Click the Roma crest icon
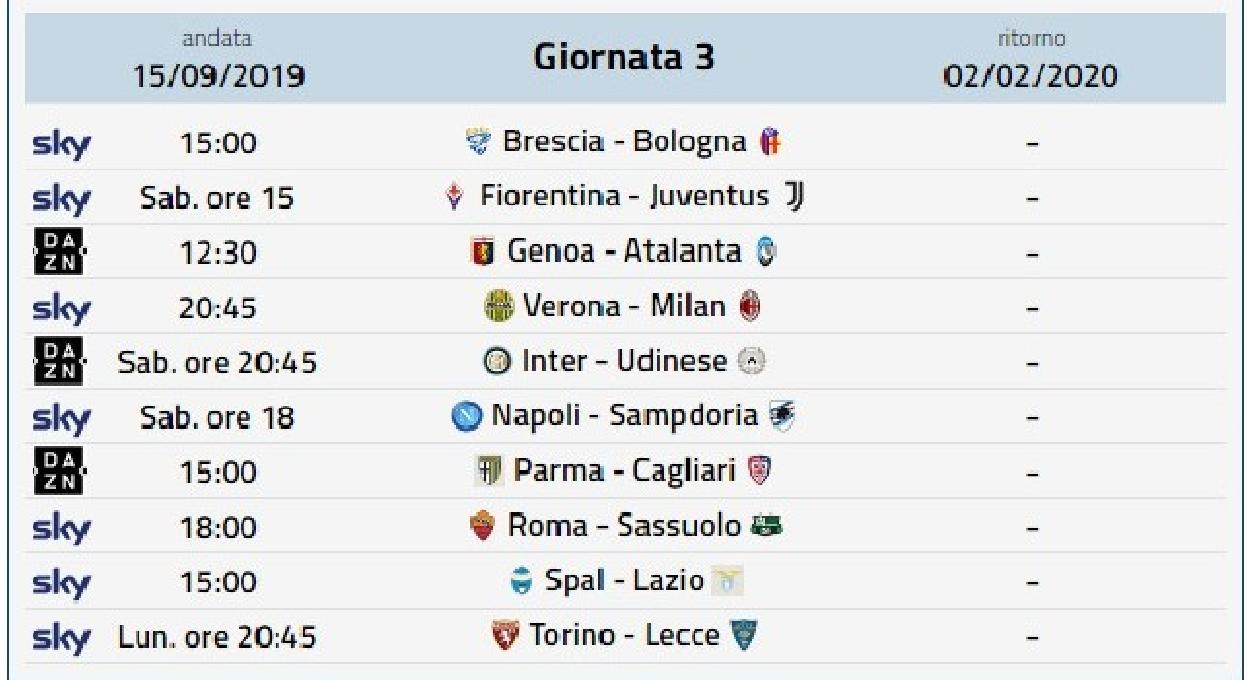The image size is (1250, 680). (483, 525)
